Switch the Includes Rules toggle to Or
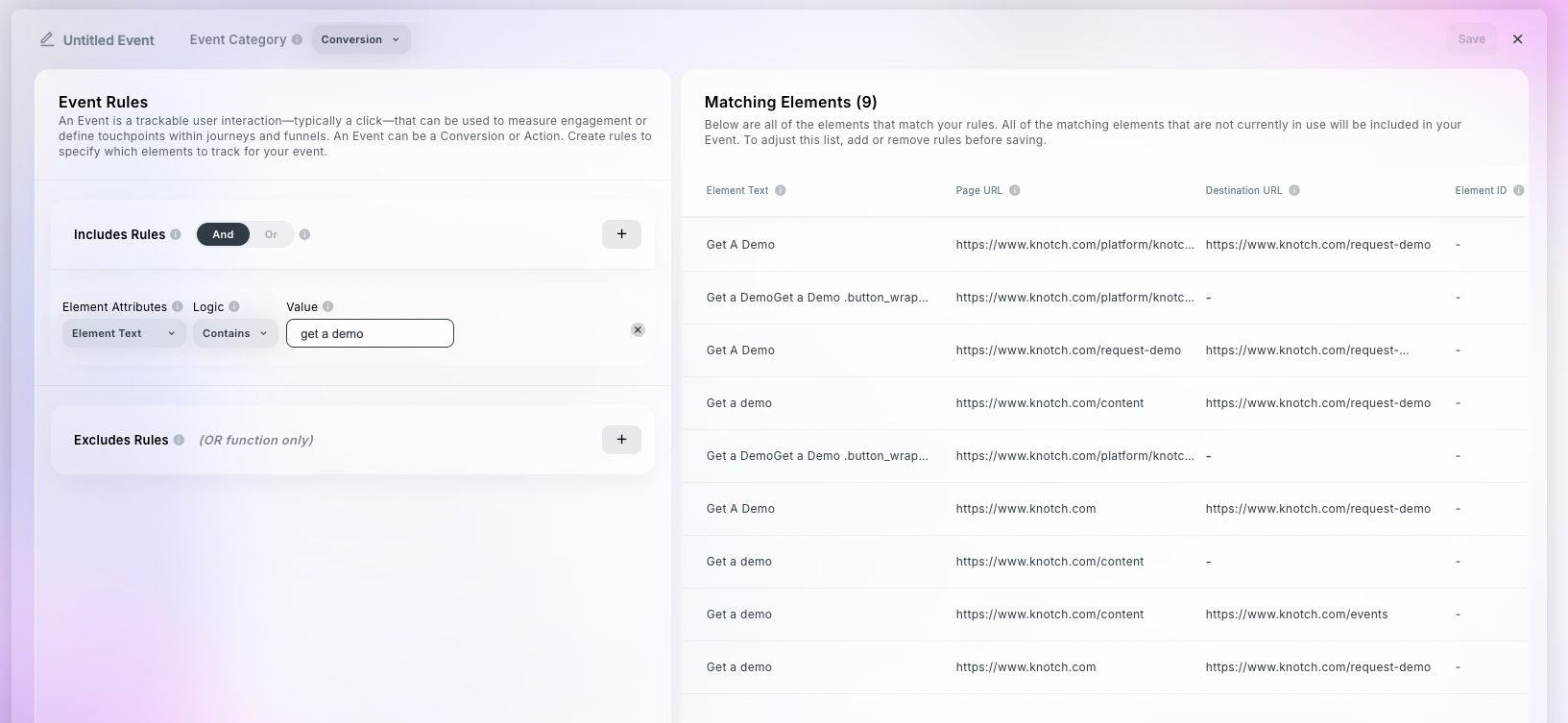The width and height of the screenshot is (1568, 723). click(x=271, y=234)
